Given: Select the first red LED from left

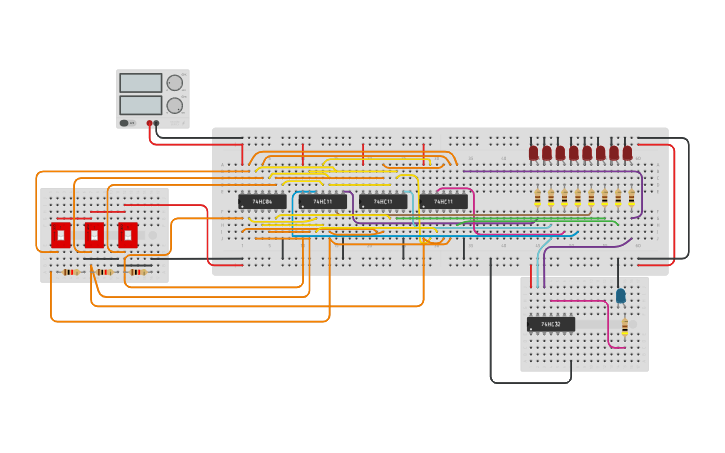Looking at the screenshot, I should [x=534, y=153].
